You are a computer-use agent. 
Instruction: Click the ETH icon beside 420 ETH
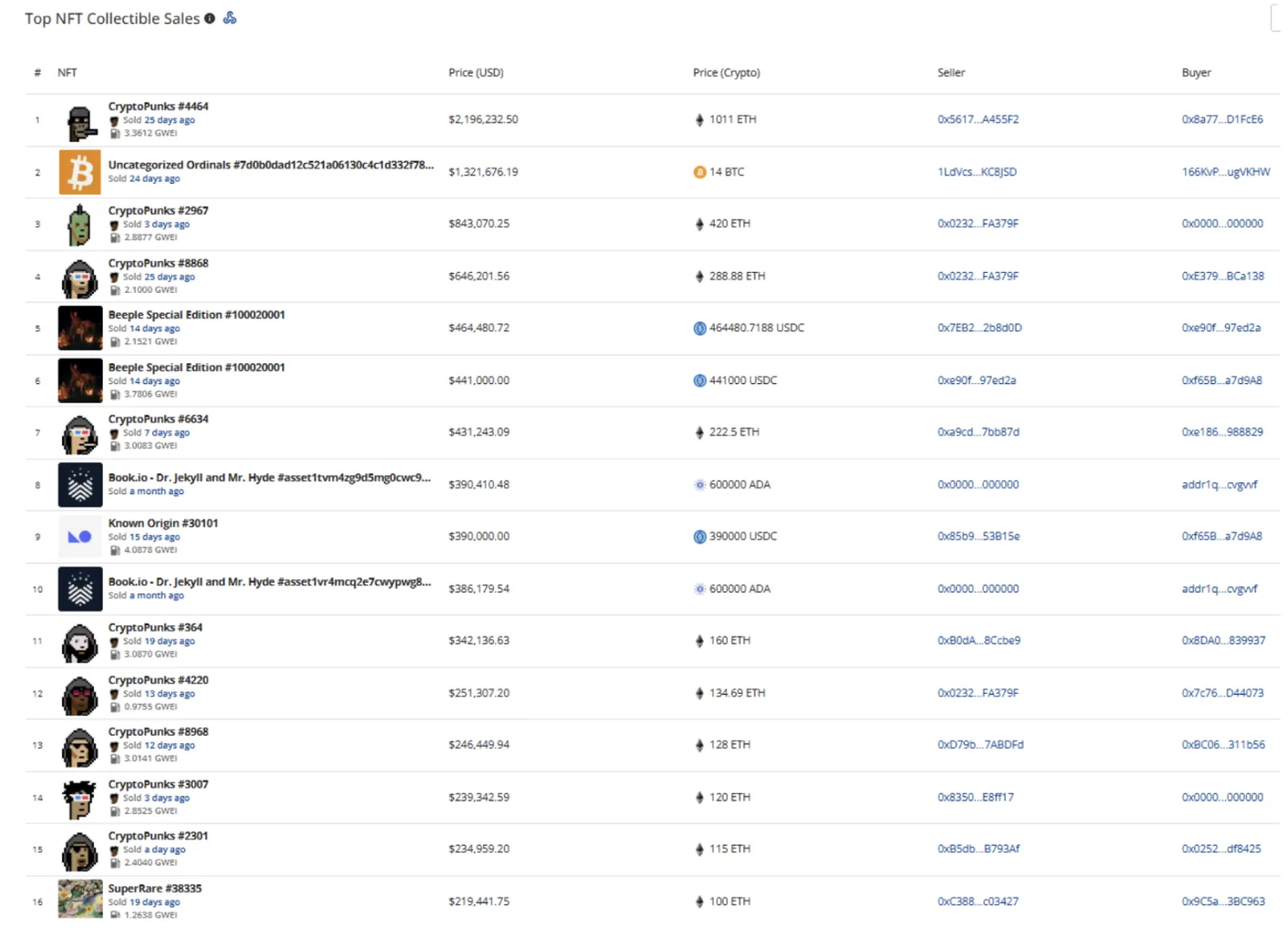pos(700,224)
